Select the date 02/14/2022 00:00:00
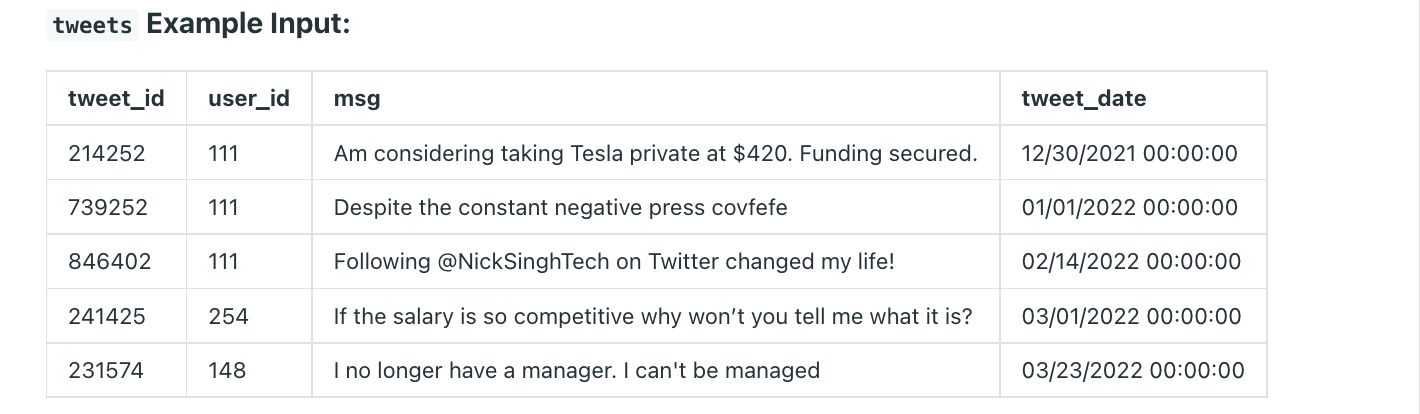Screen dimensions: 1420x414 [1131, 261]
